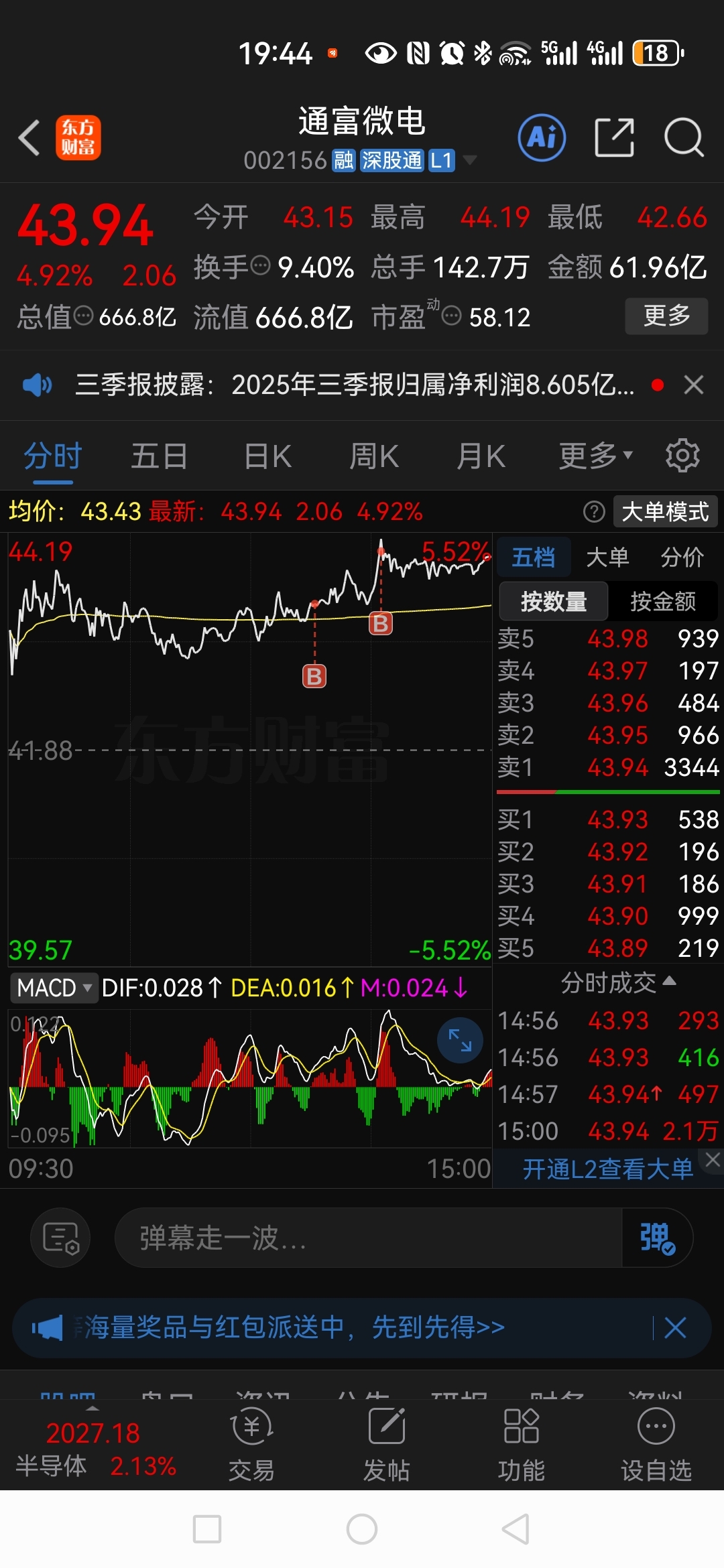Image resolution: width=724 pixels, height=1568 pixels.
Task: Tap the 总值 info bubble icon
Action: pos(83,315)
